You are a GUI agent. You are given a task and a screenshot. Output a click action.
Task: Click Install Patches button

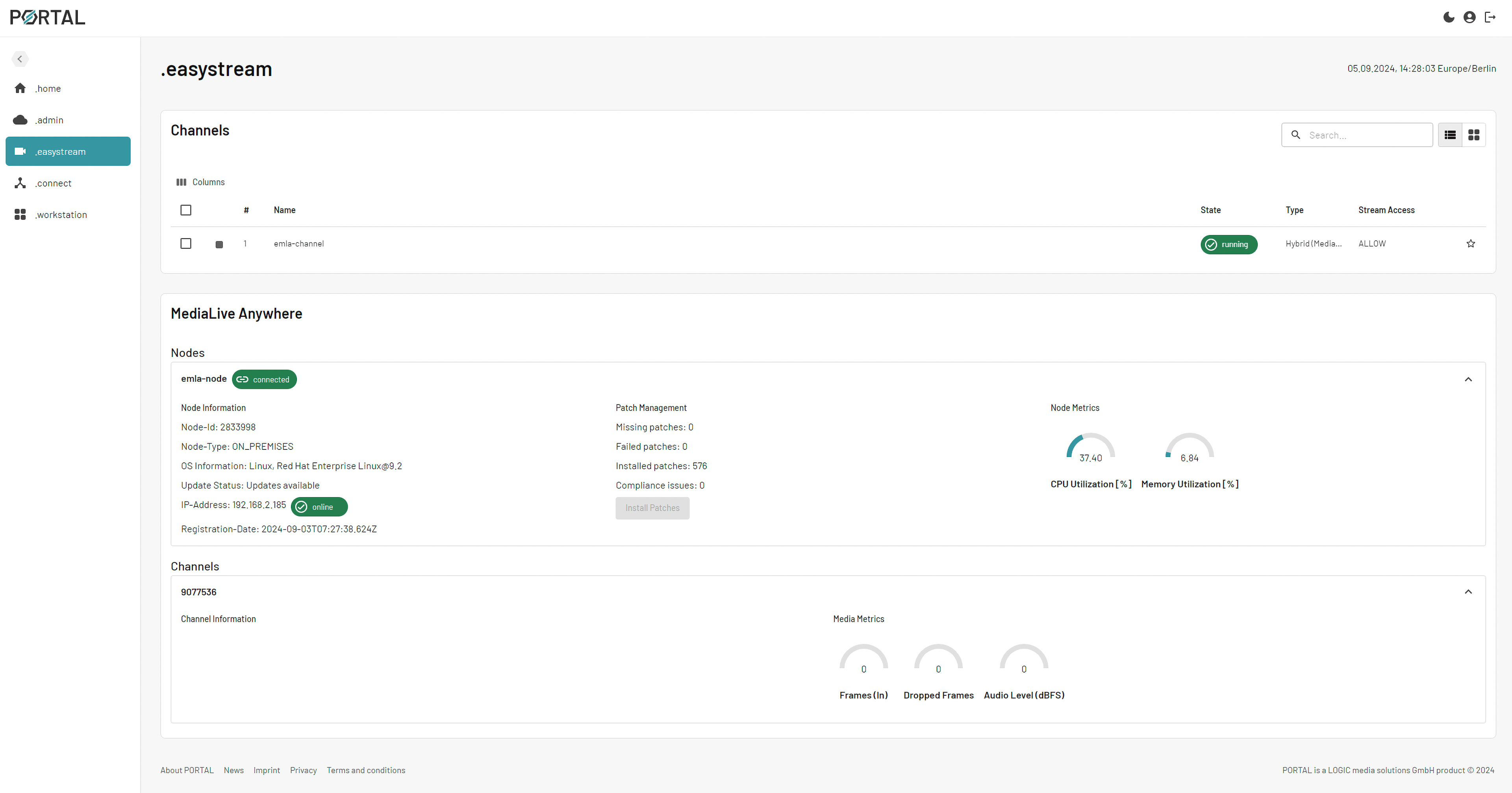click(x=652, y=508)
